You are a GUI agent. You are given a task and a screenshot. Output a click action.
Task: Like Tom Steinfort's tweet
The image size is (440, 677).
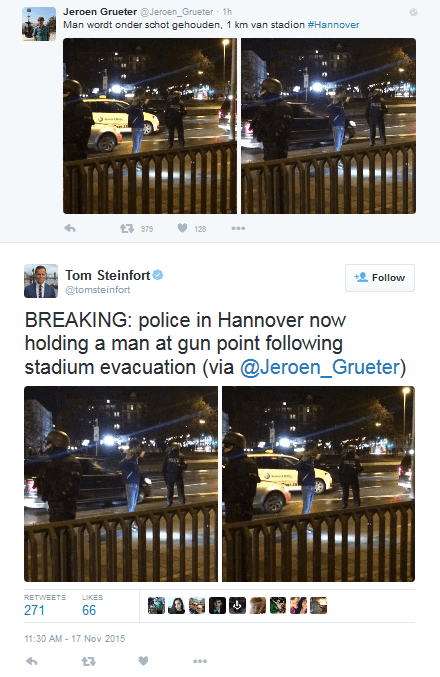pos(143,661)
